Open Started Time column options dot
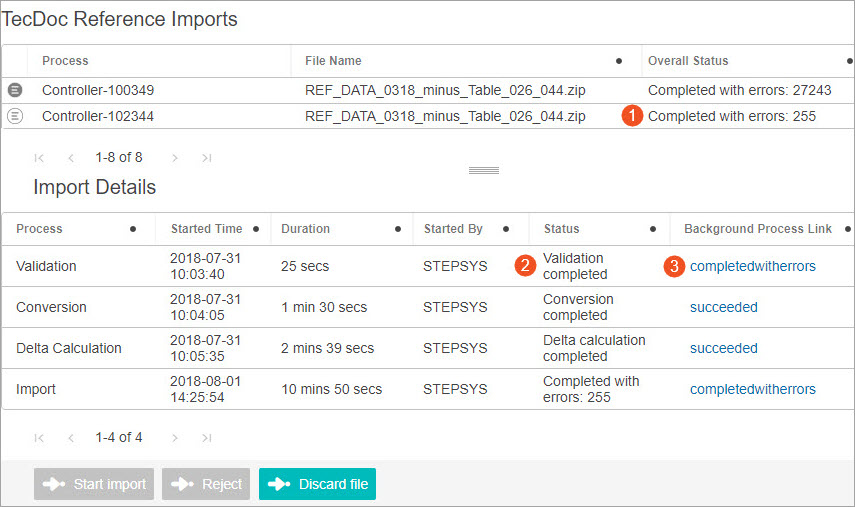The image size is (855, 507). tap(256, 229)
